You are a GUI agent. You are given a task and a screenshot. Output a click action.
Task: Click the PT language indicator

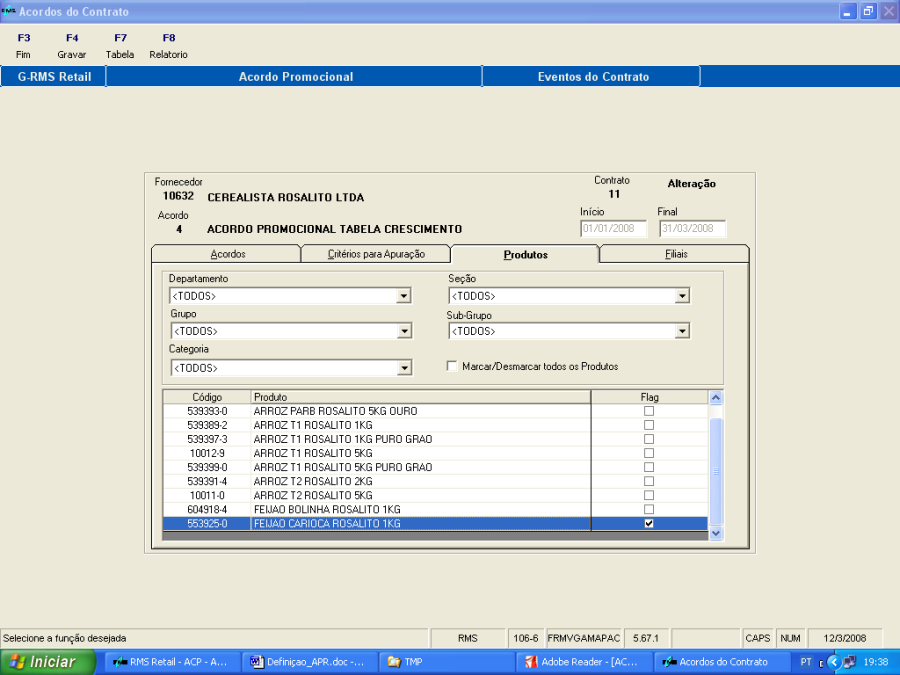805,662
